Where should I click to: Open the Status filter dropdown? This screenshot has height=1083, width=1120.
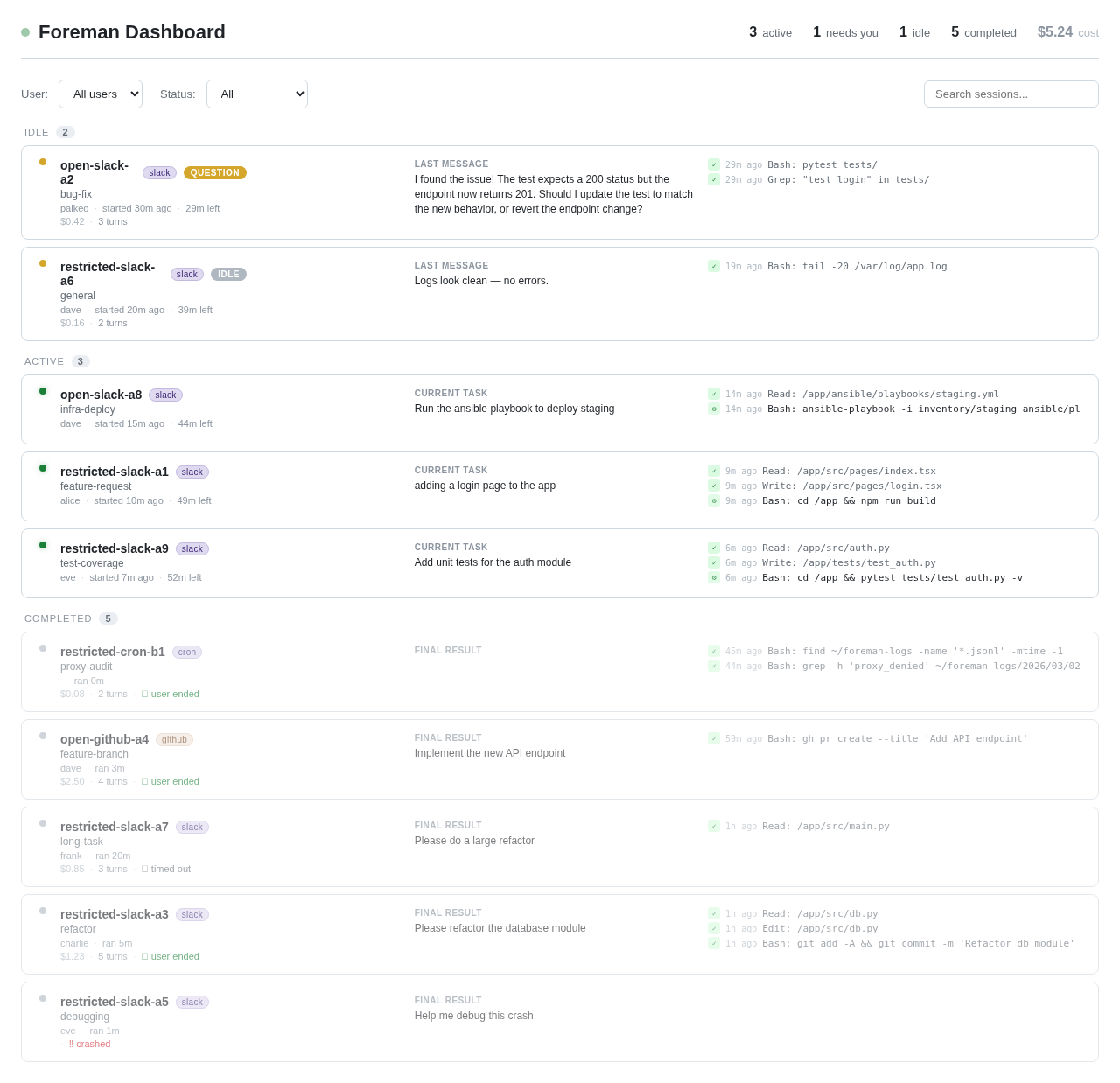tap(256, 94)
